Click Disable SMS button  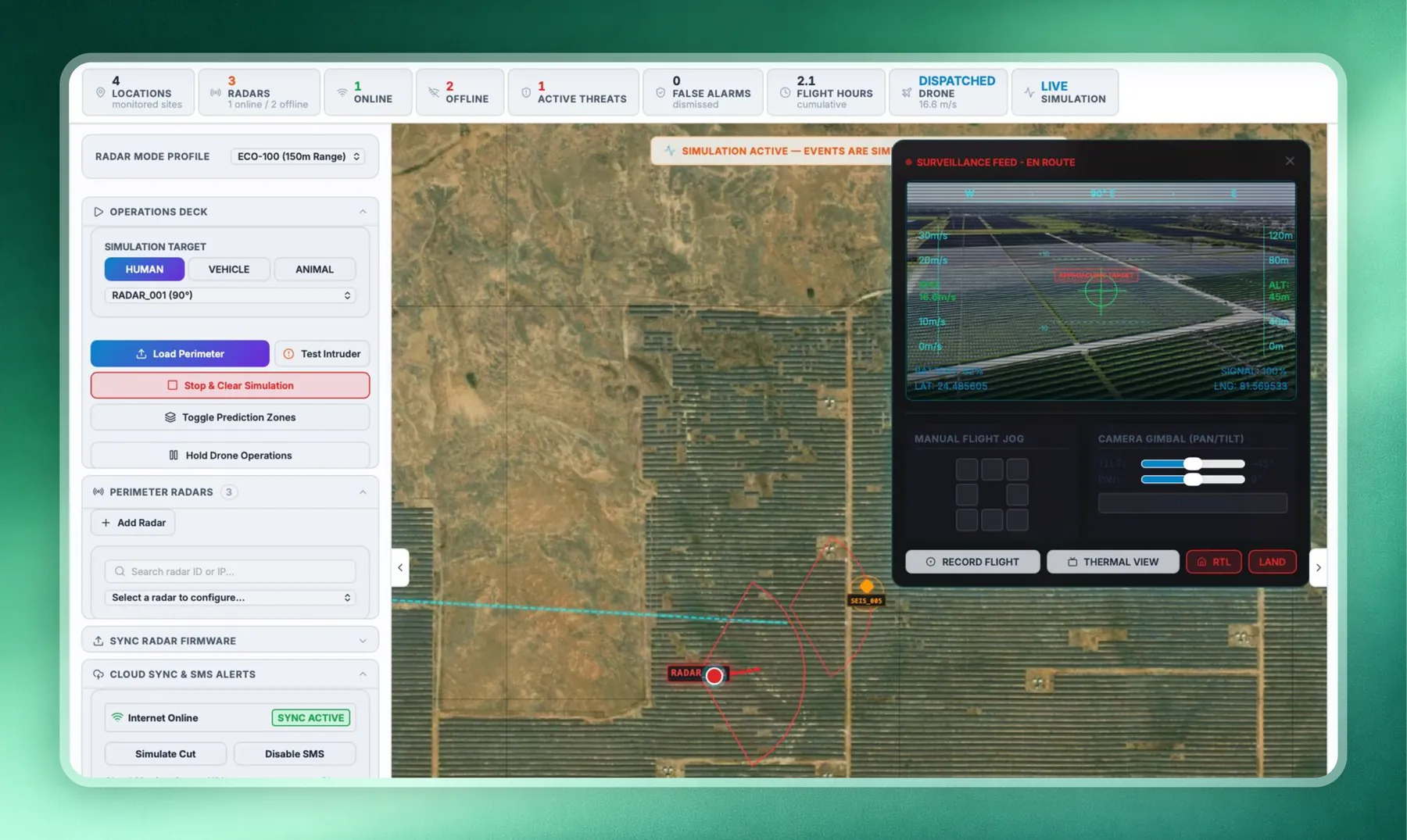coord(295,754)
